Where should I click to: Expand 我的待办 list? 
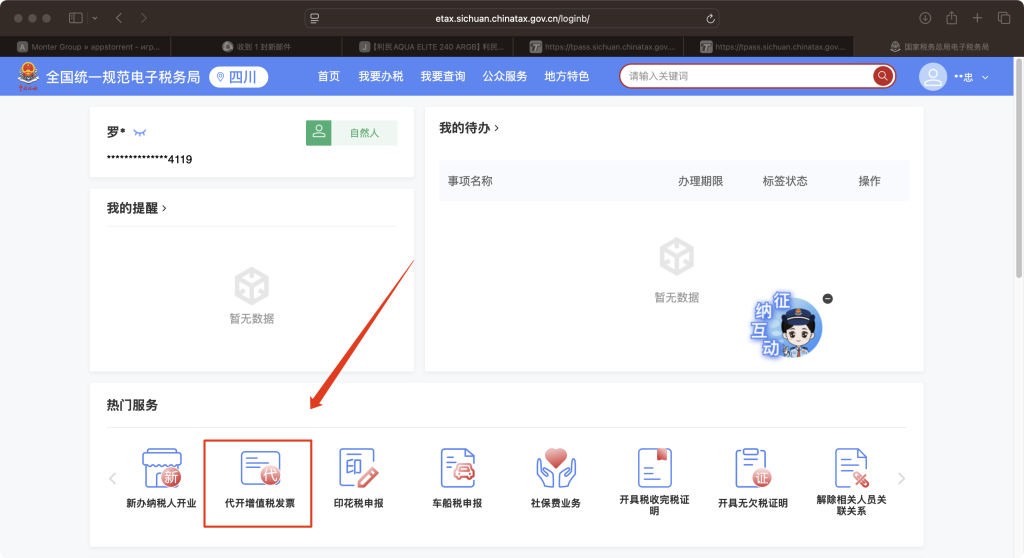(x=469, y=128)
